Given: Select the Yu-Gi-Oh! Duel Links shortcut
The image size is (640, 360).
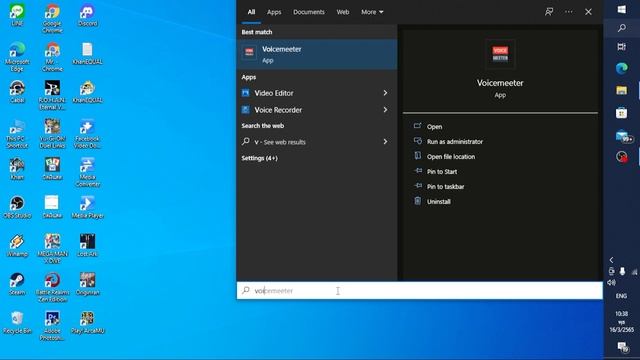Looking at the screenshot, I should click(x=52, y=133).
